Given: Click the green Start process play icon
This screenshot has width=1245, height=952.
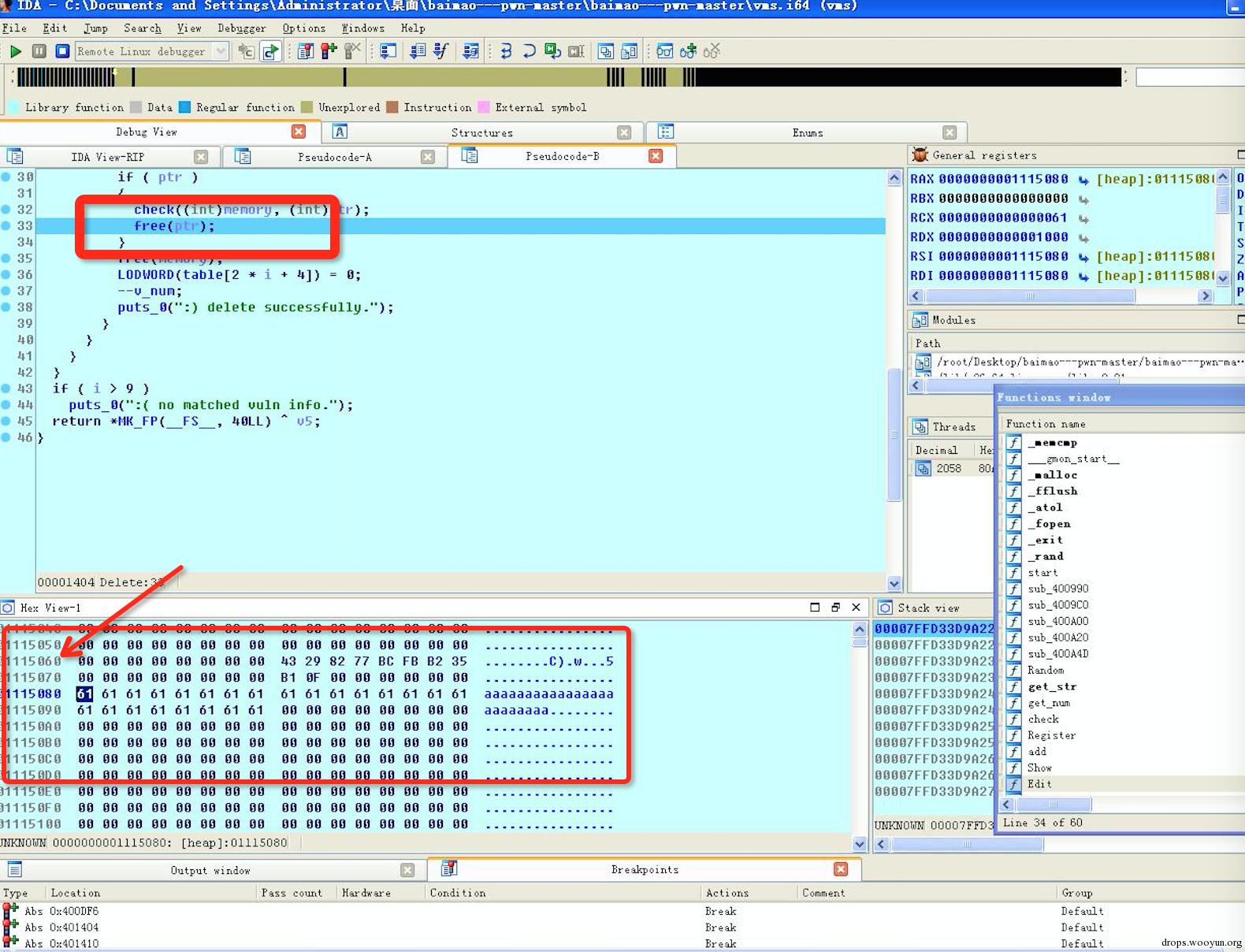Looking at the screenshot, I should click(x=16, y=52).
